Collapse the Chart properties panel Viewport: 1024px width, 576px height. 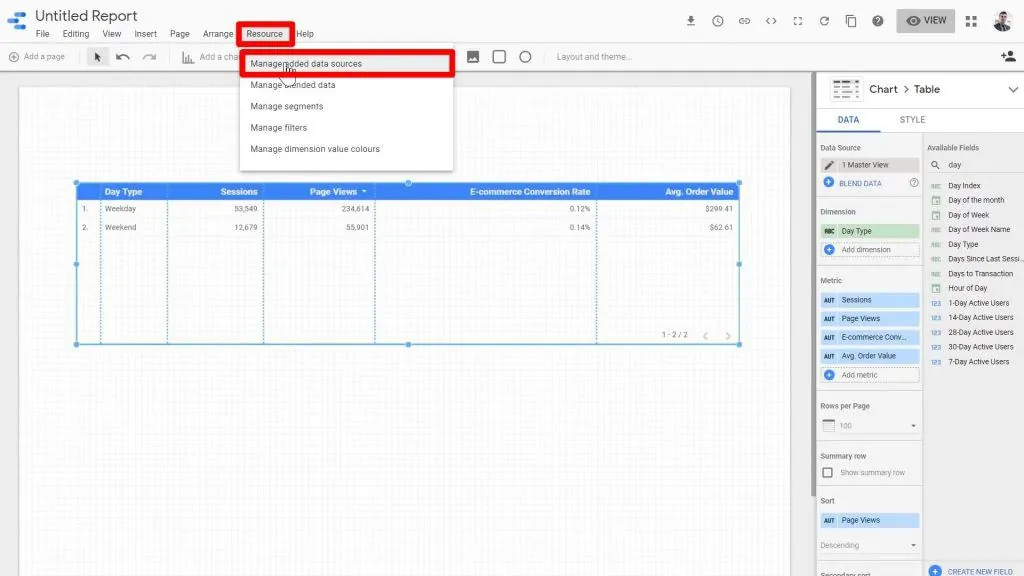tap(1014, 89)
